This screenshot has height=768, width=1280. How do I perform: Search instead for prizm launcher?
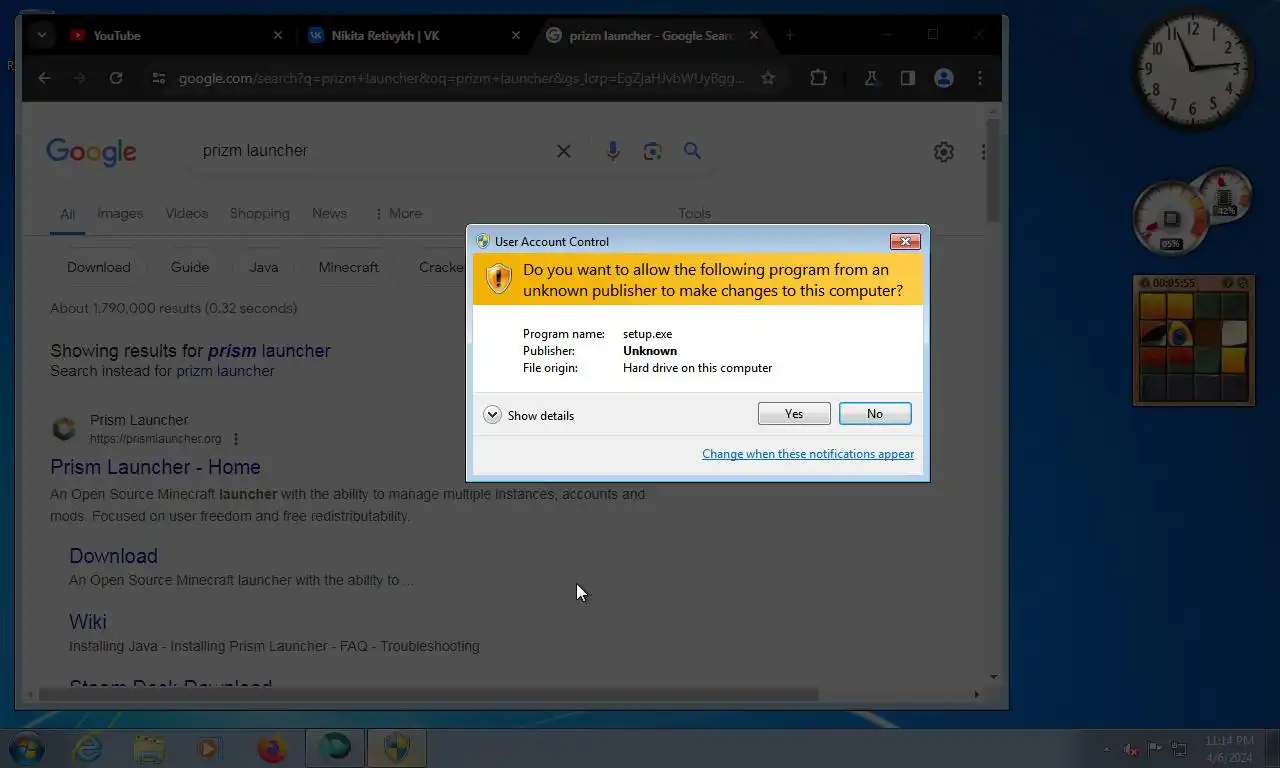tap(225, 371)
